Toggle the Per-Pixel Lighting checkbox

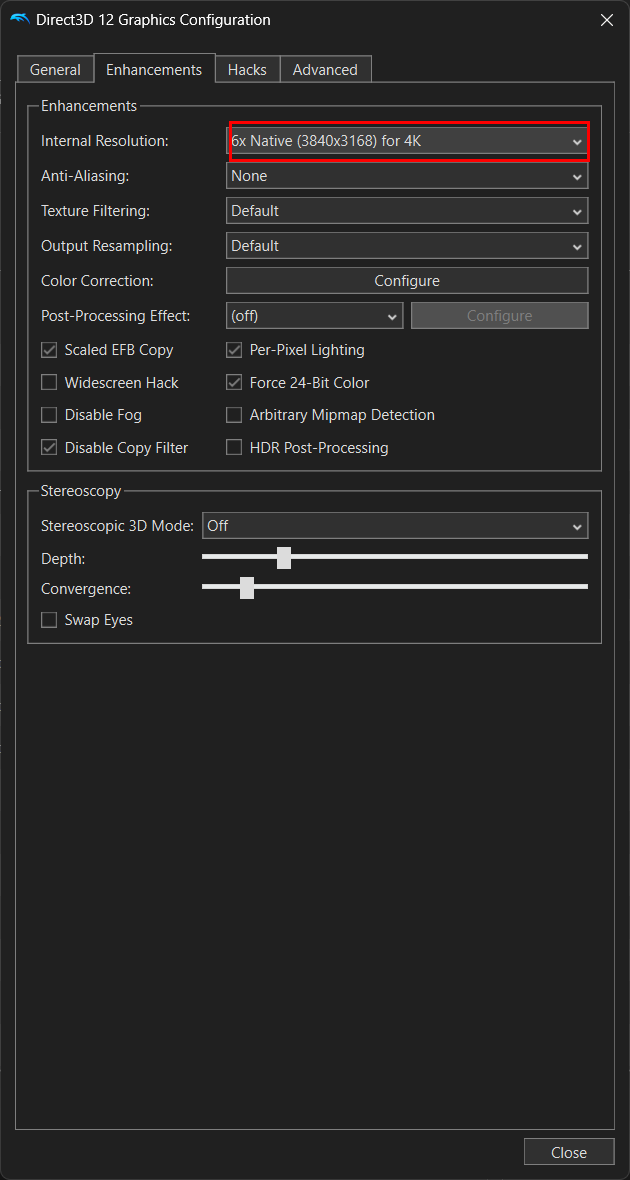click(234, 351)
